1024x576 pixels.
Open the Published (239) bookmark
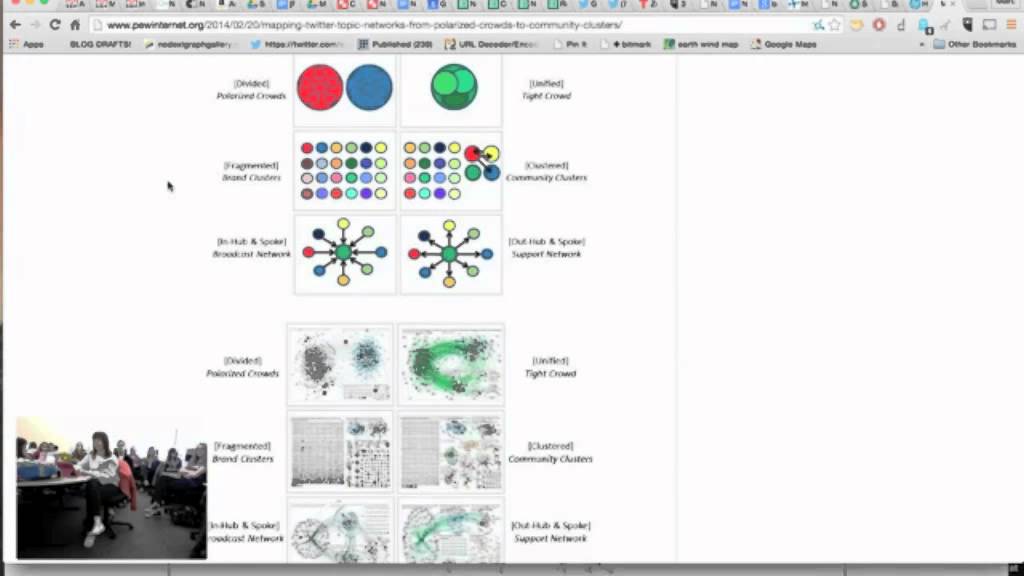395,44
